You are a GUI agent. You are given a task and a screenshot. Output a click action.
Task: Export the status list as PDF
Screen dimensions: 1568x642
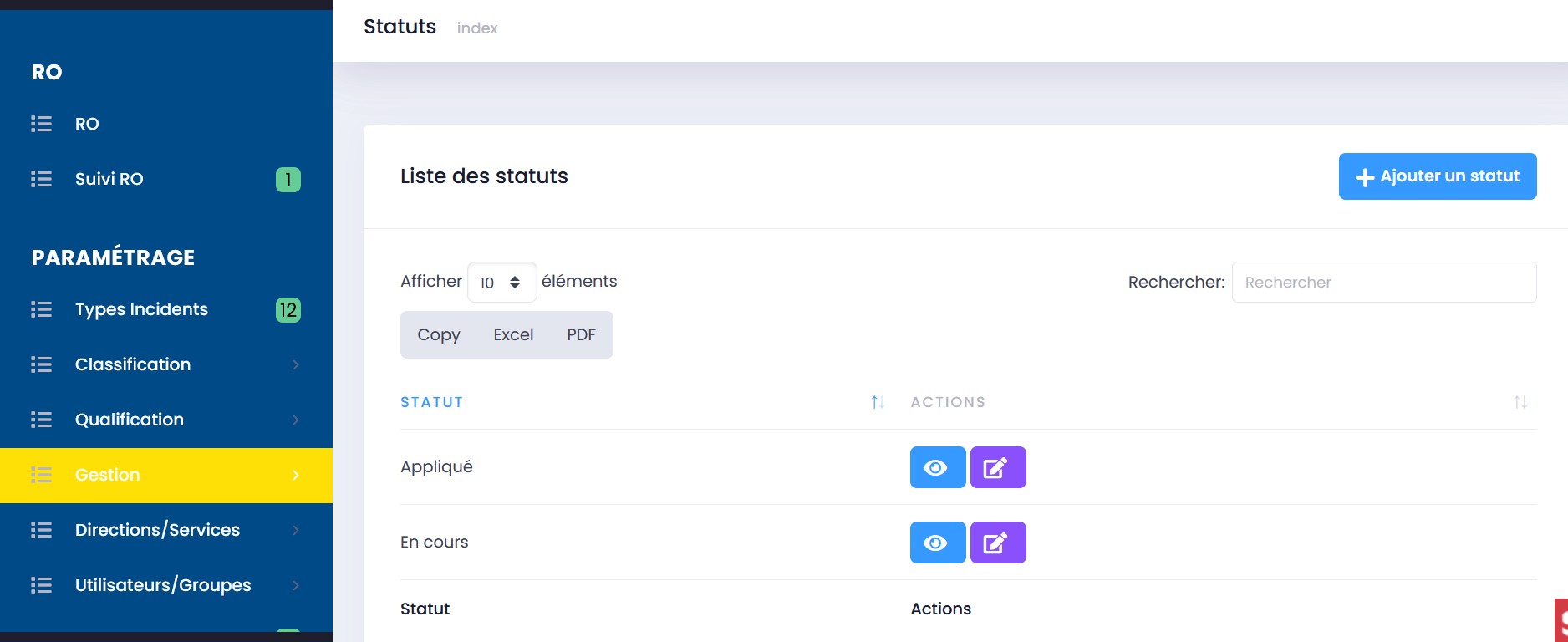(581, 334)
